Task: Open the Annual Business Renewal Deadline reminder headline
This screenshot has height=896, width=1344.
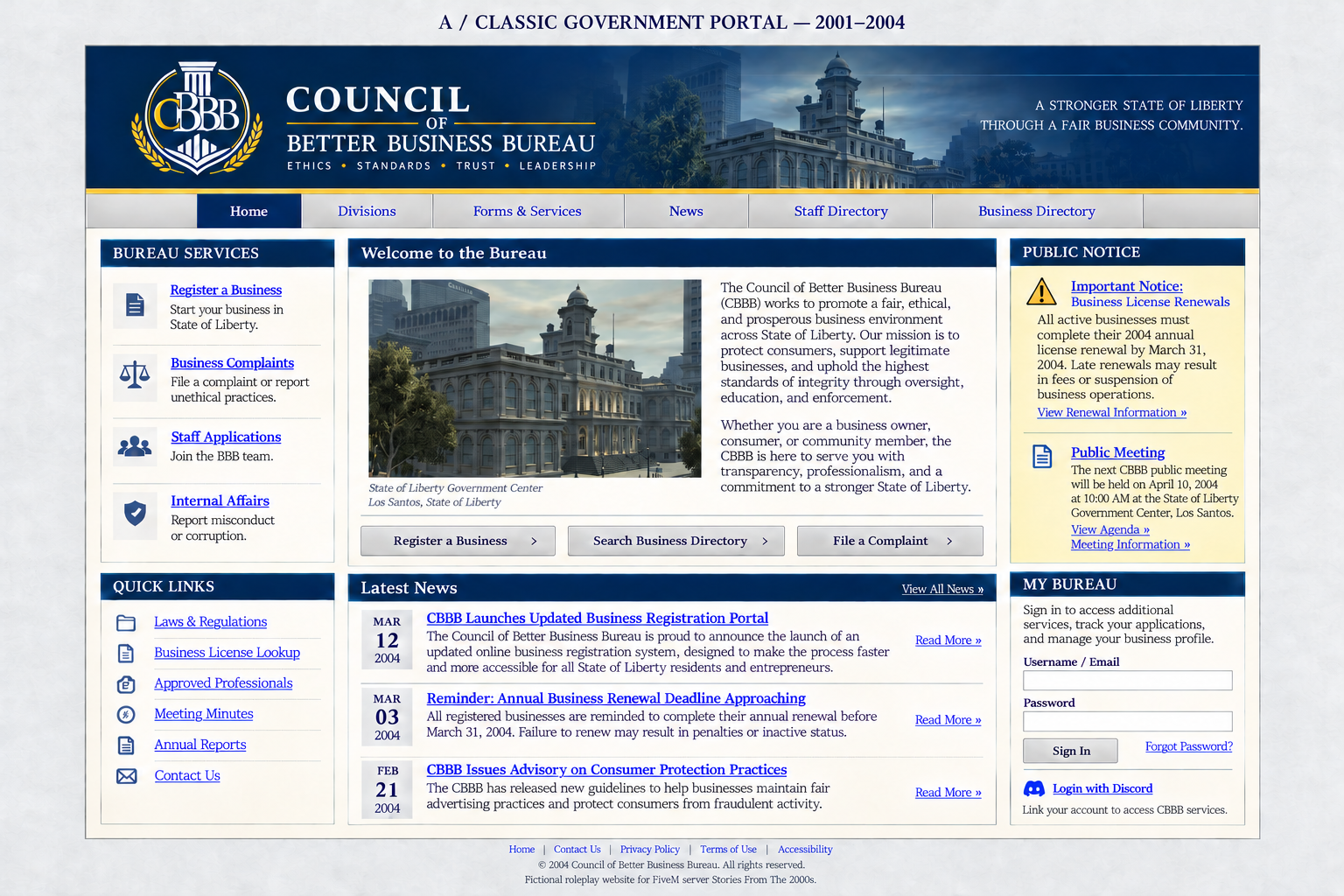Action: (x=616, y=698)
